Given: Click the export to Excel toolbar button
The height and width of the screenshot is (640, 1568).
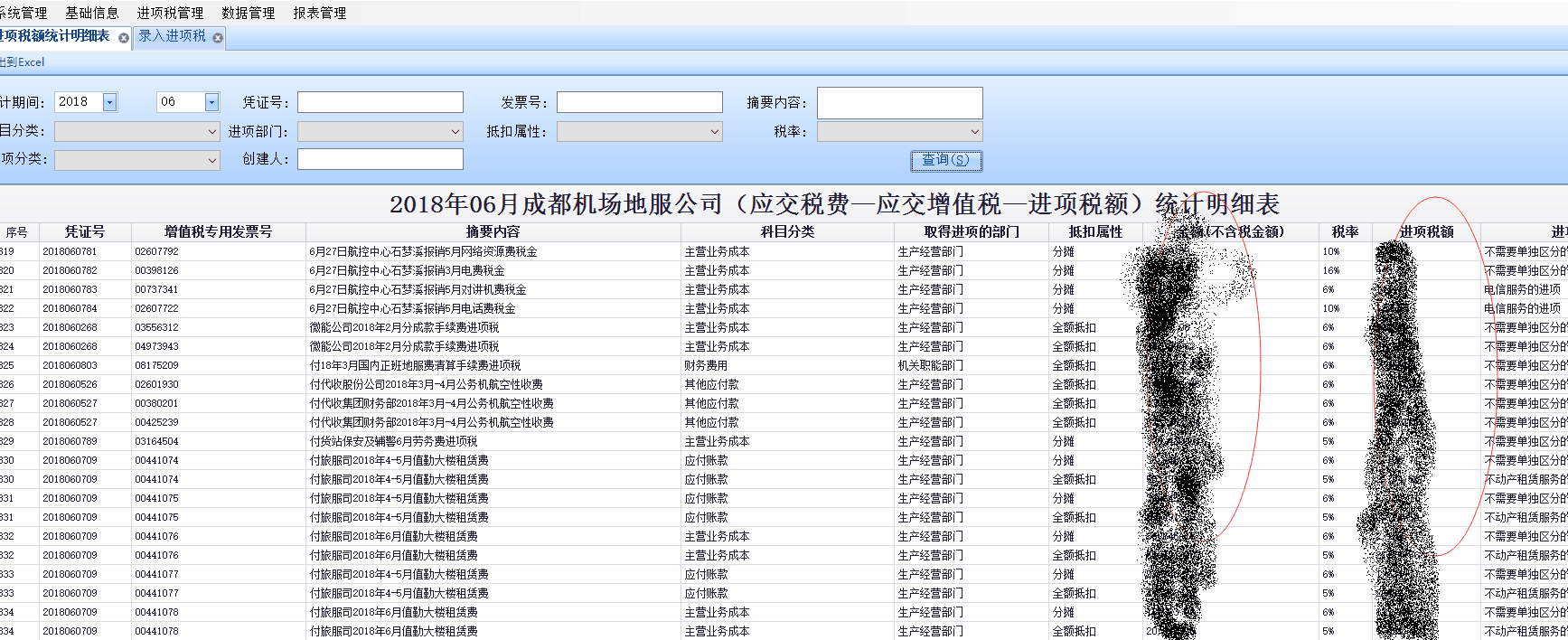Looking at the screenshot, I should (22, 62).
